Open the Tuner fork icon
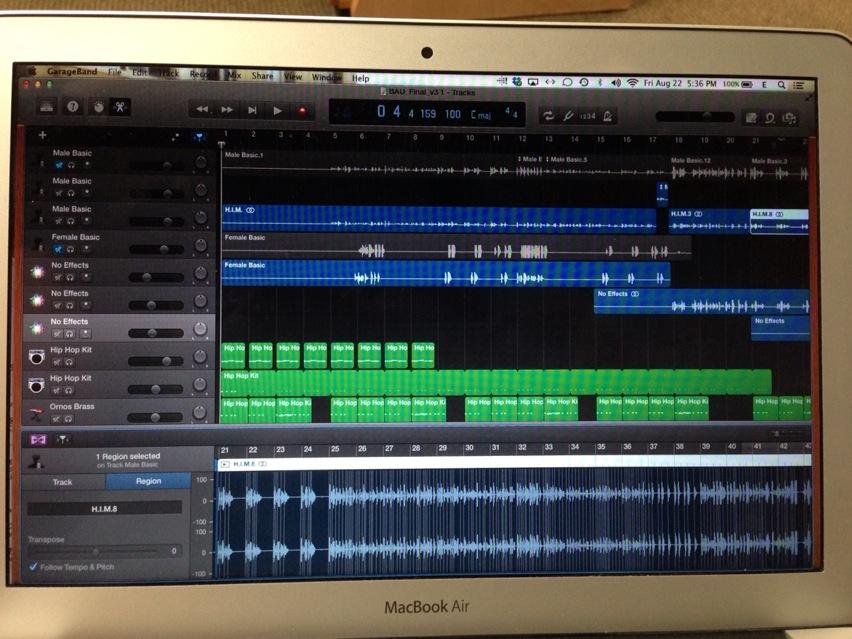Viewport: 852px width, 639px height. [568, 115]
